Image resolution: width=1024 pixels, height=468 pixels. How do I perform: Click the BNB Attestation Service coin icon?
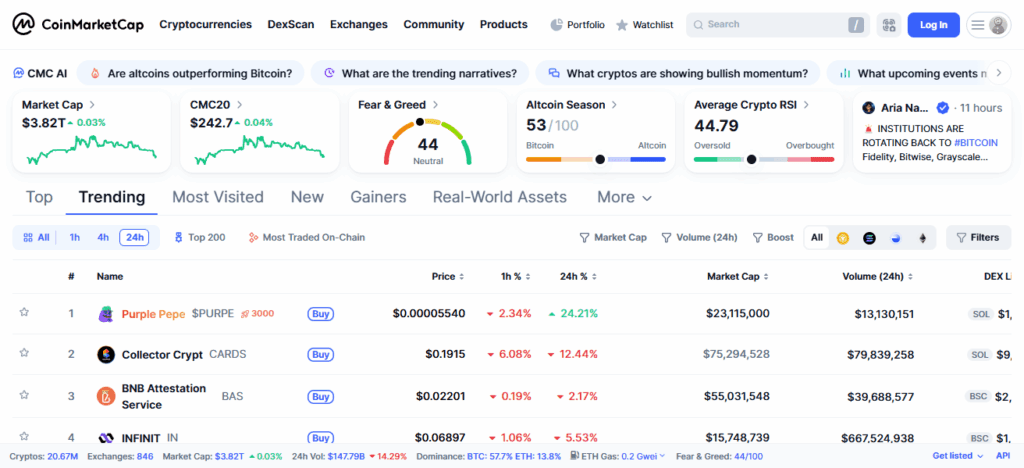tap(106, 396)
